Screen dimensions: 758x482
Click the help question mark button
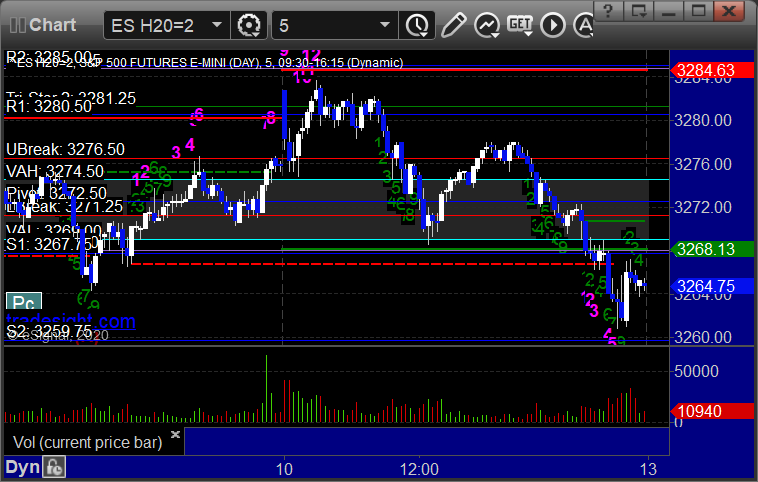point(608,10)
